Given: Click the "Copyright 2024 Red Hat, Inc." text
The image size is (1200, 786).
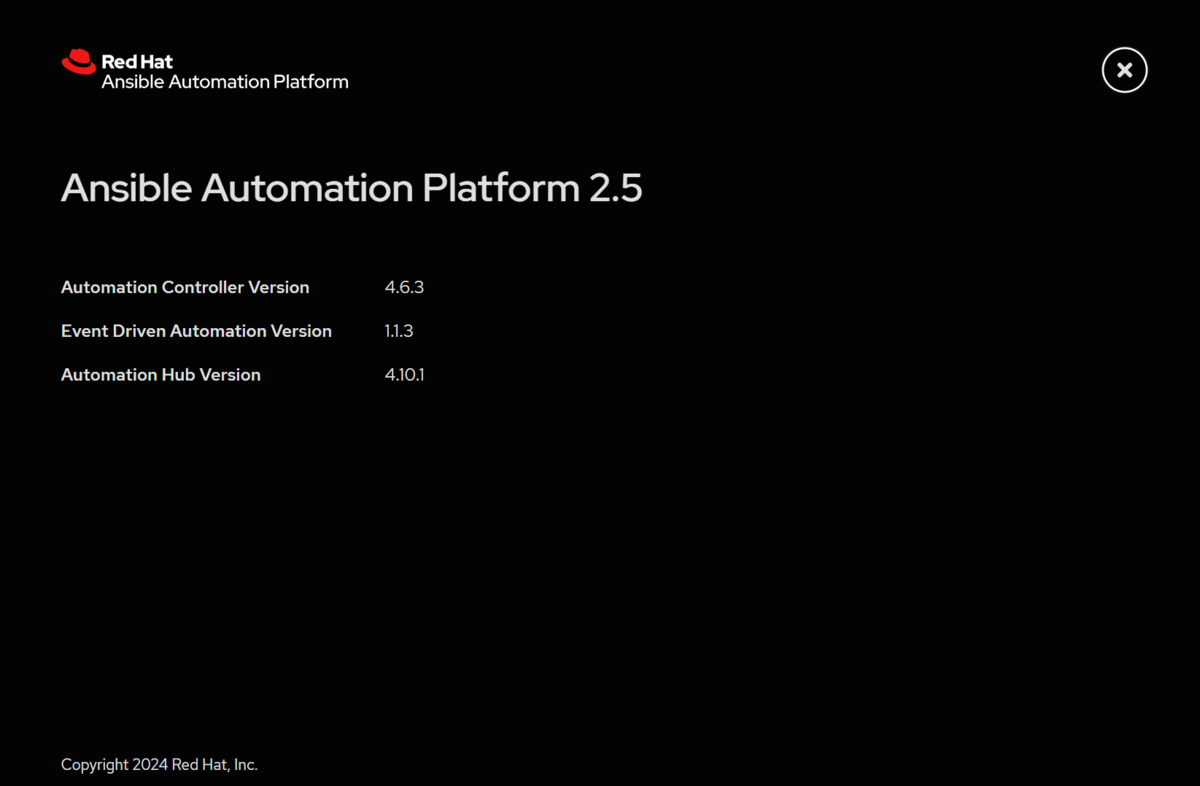Looking at the screenshot, I should coord(159,765).
